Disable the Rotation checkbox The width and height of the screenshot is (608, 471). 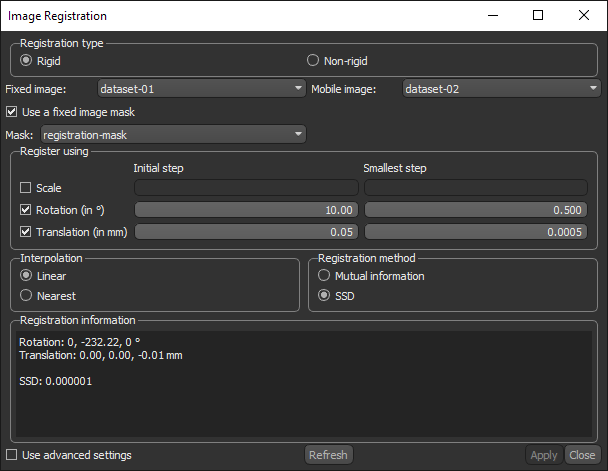[26, 210]
